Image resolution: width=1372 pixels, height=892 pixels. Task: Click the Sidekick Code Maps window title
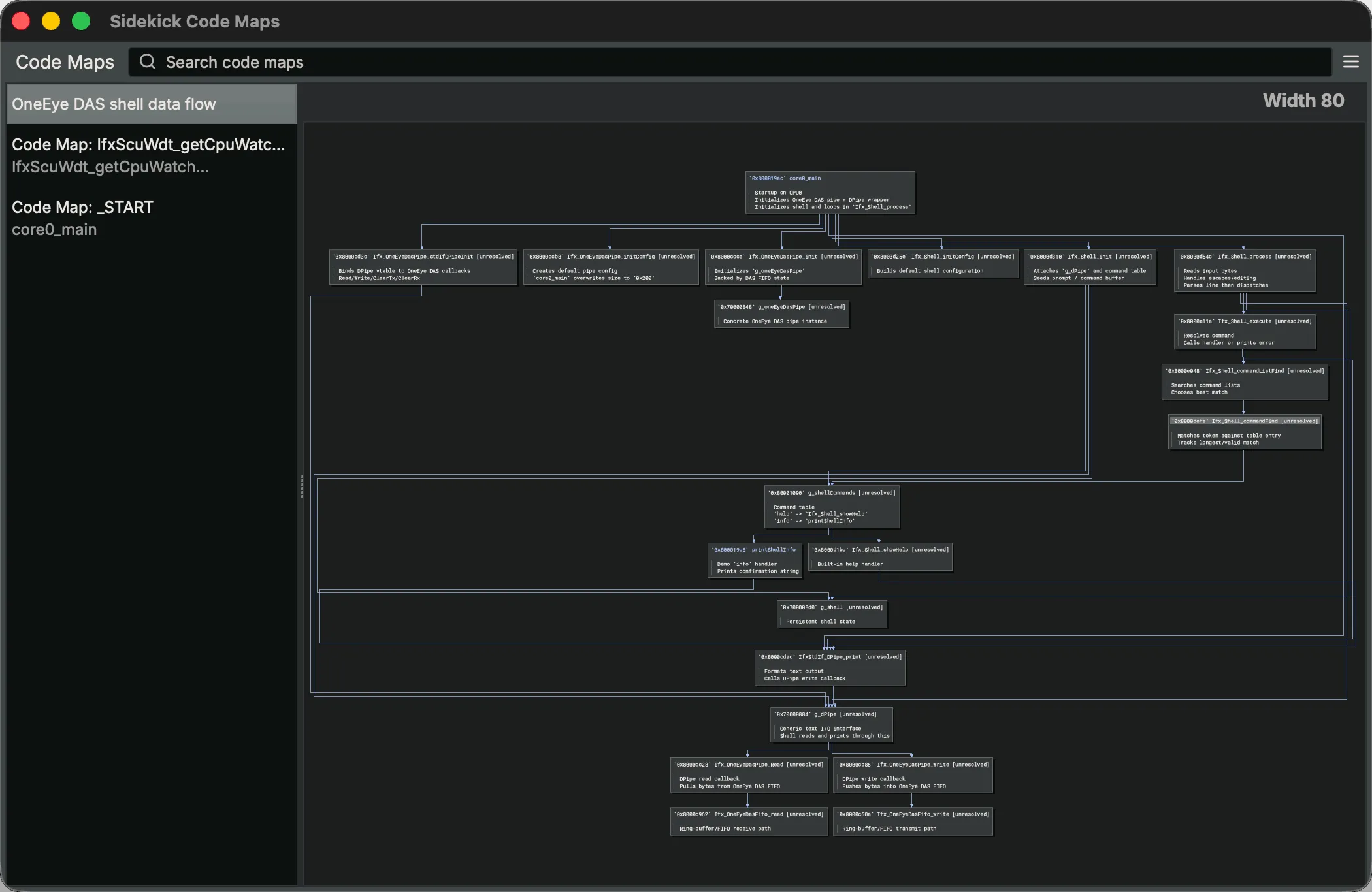click(195, 22)
